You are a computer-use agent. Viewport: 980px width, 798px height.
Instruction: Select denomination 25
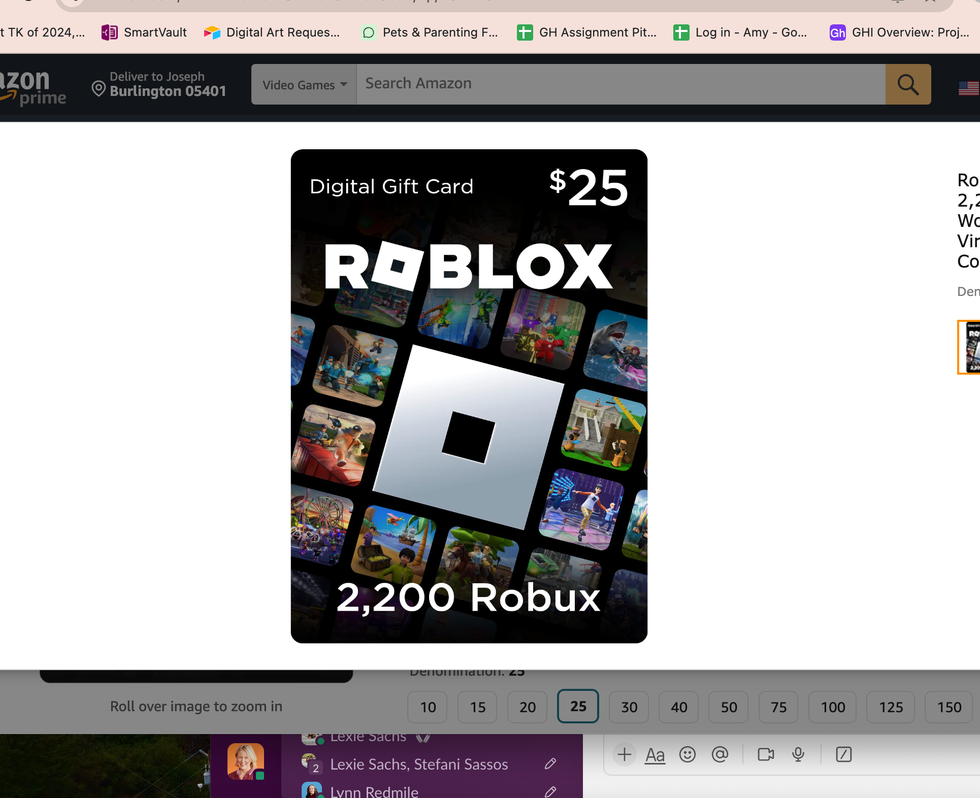(x=578, y=706)
